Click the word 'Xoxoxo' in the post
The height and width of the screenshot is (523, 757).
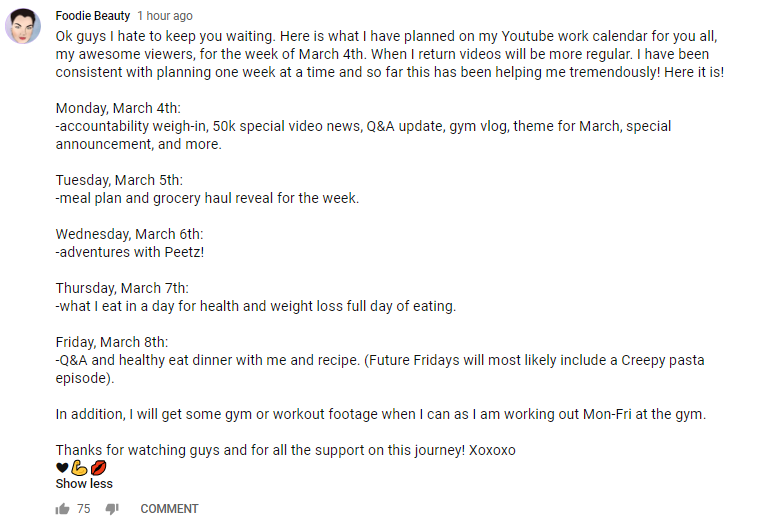point(492,450)
